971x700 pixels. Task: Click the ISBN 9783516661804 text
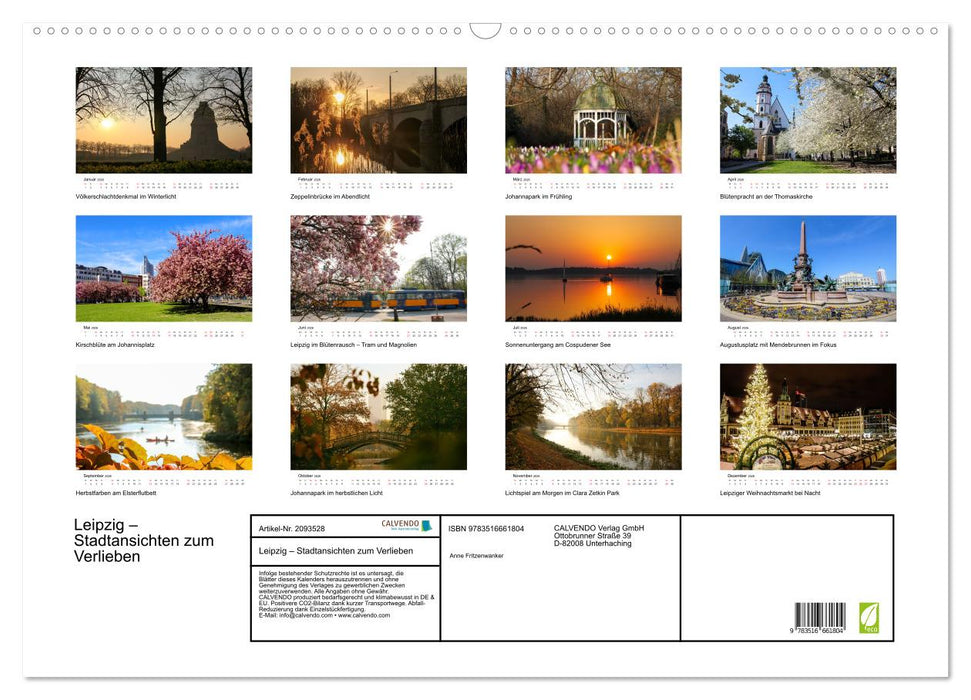(x=486, y=528)
